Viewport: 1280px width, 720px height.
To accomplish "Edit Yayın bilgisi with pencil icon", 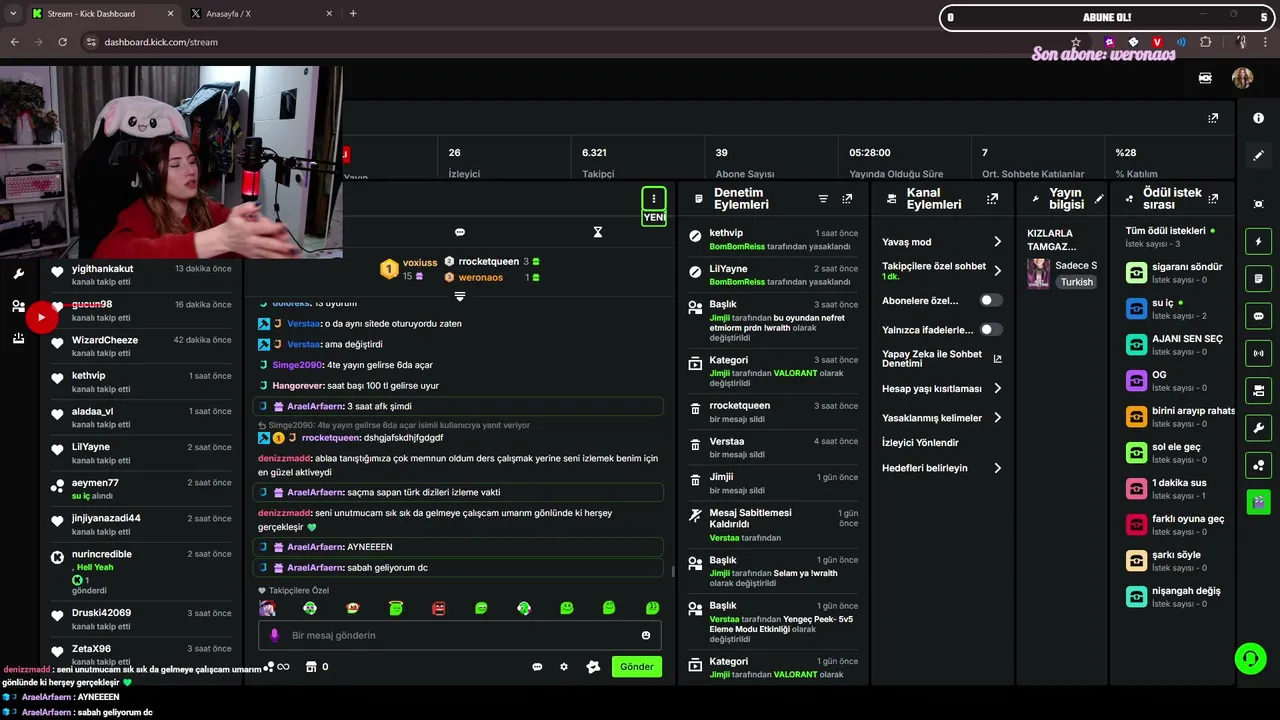I will click(1099, 199).
